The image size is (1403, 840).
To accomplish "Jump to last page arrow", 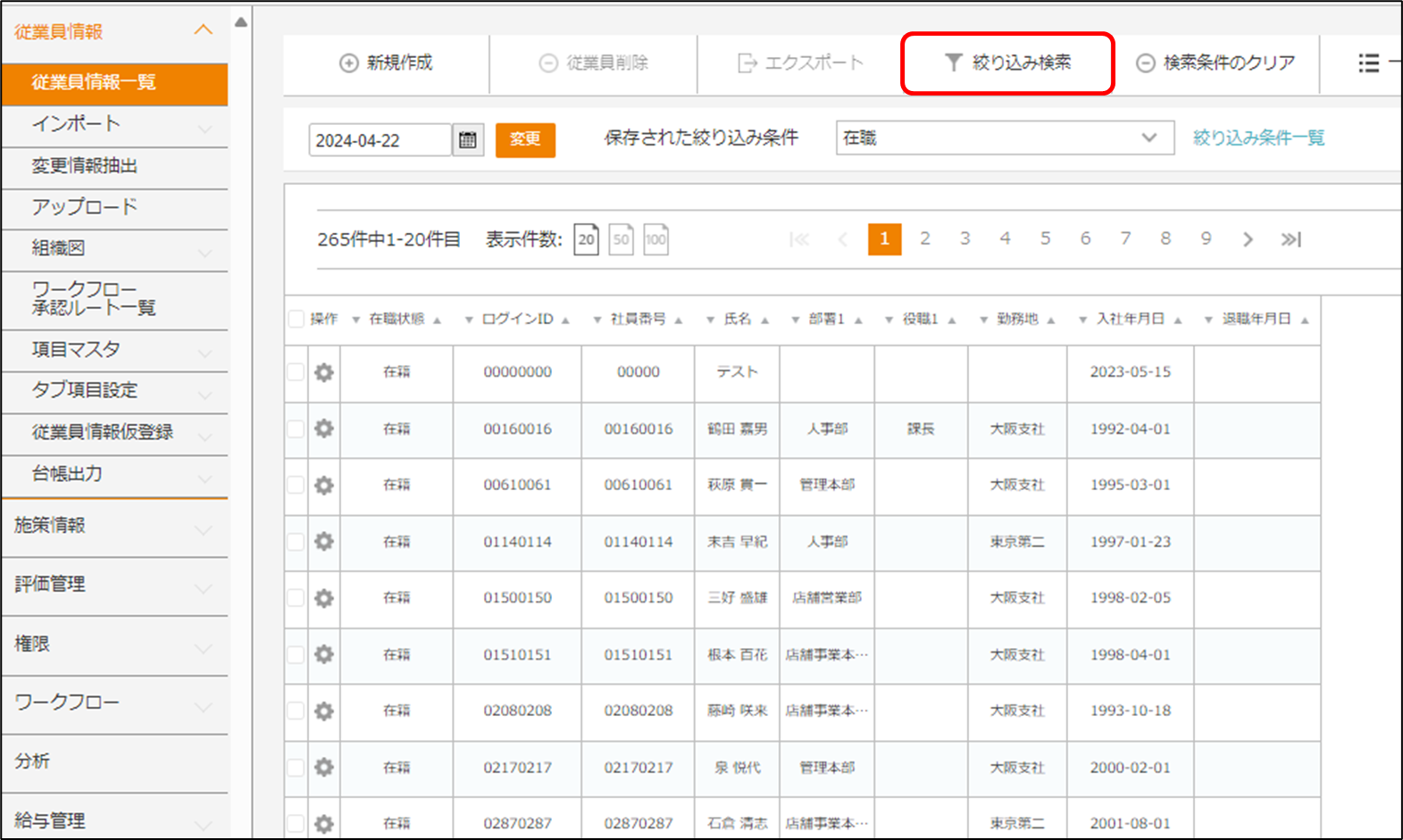I will [1290, 239].
